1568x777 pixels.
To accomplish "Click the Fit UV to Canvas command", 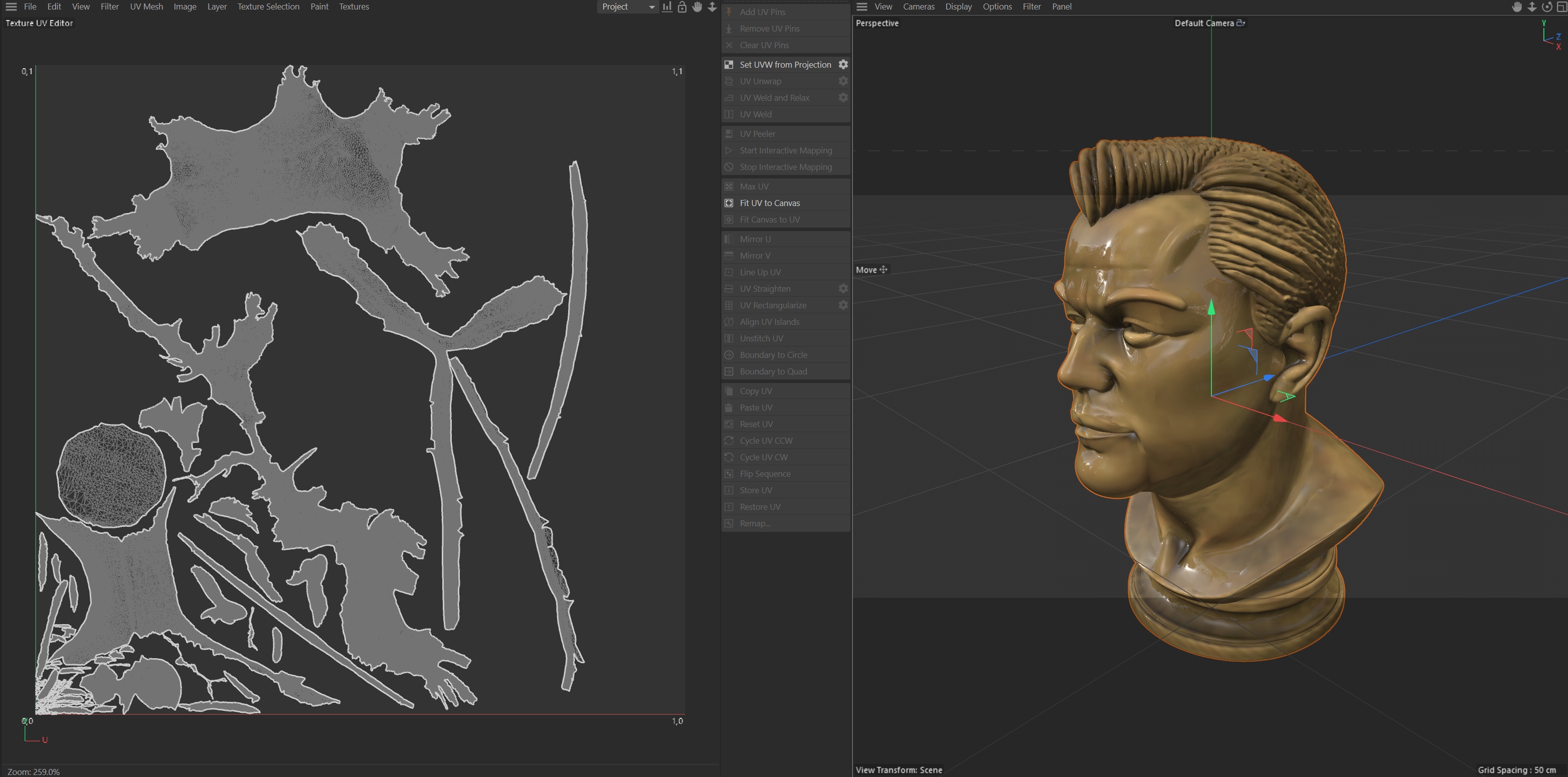I will click(769, 203).
